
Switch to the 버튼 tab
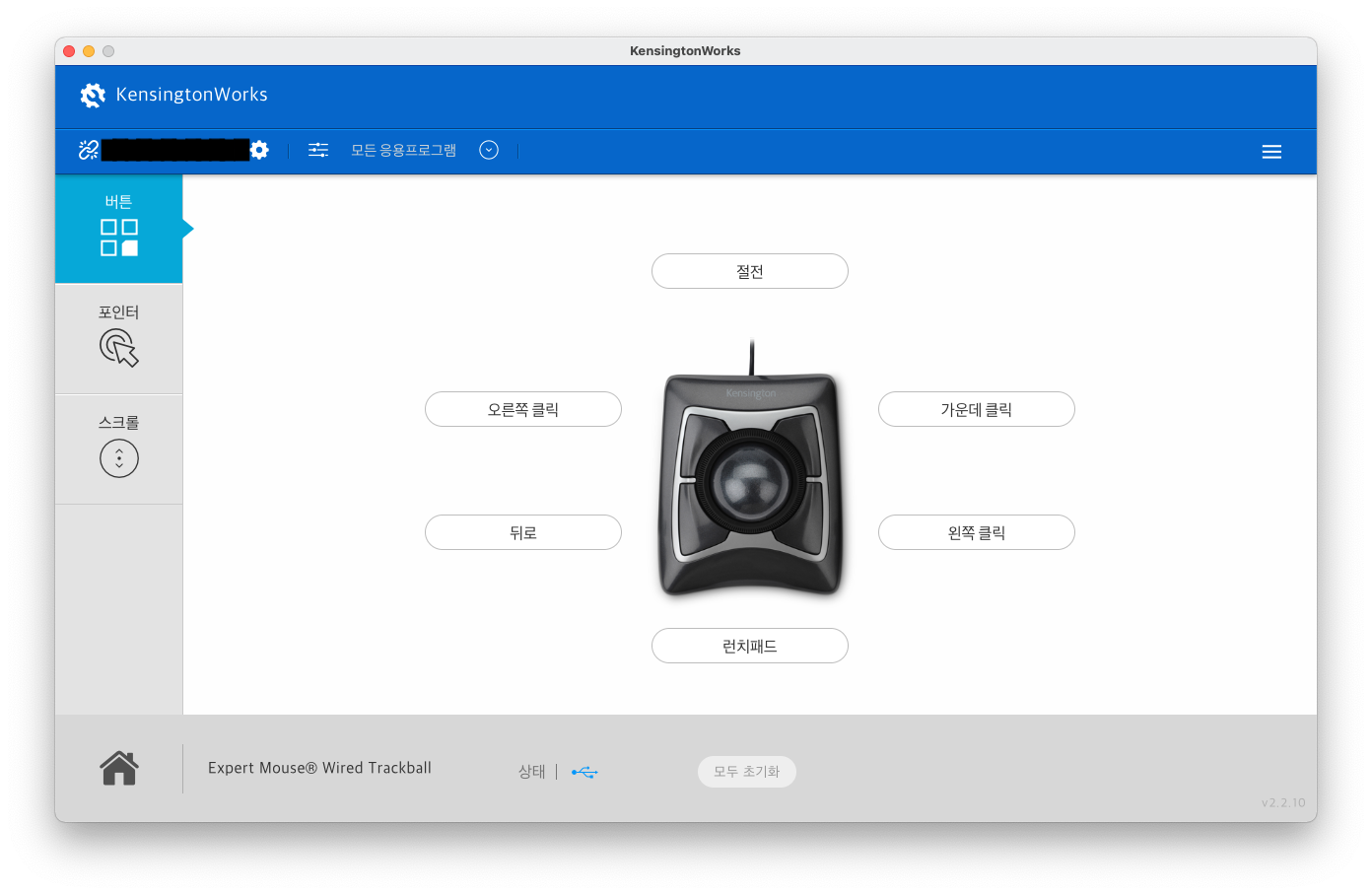pos(119,229)
